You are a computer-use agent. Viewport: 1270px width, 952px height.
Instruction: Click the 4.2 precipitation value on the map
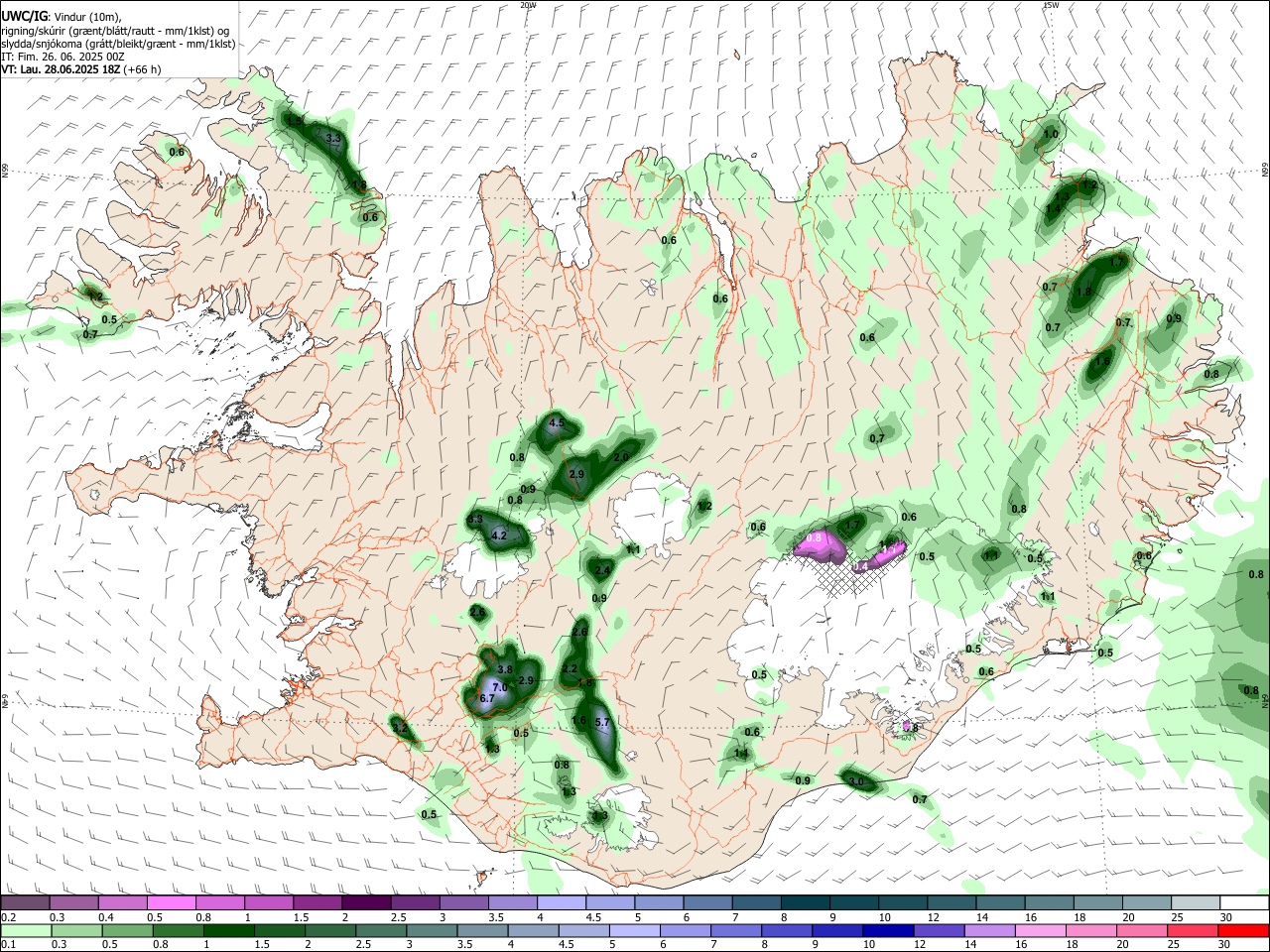click(500, 535)
